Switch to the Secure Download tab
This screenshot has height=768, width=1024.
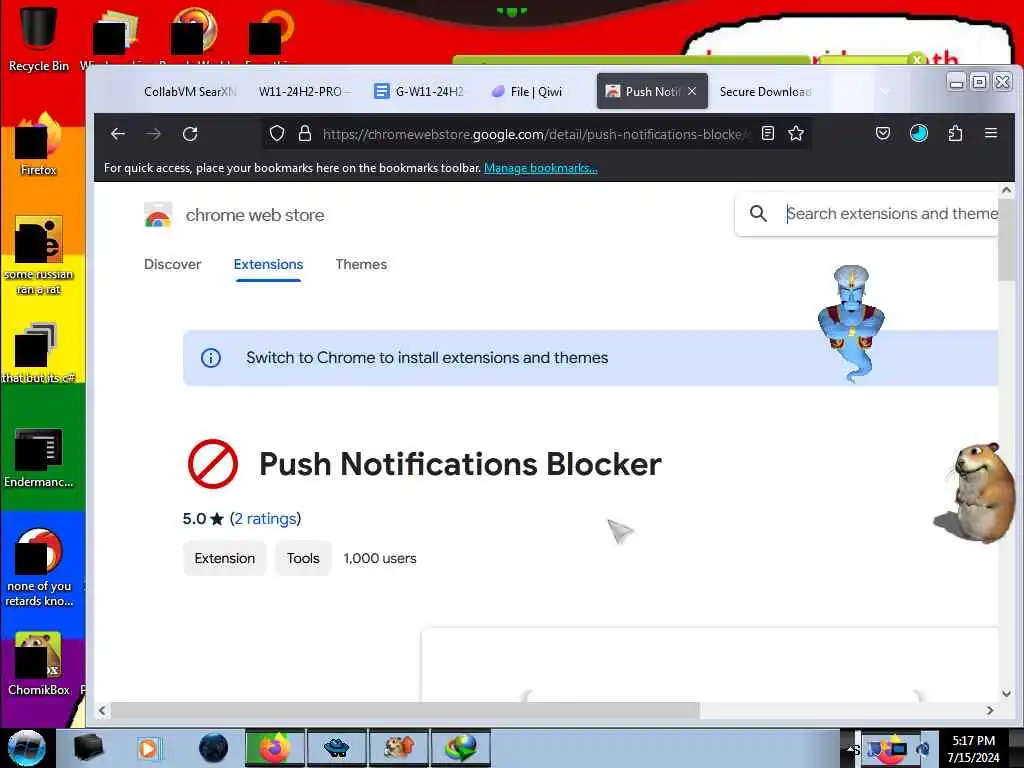tap(765, 91)
